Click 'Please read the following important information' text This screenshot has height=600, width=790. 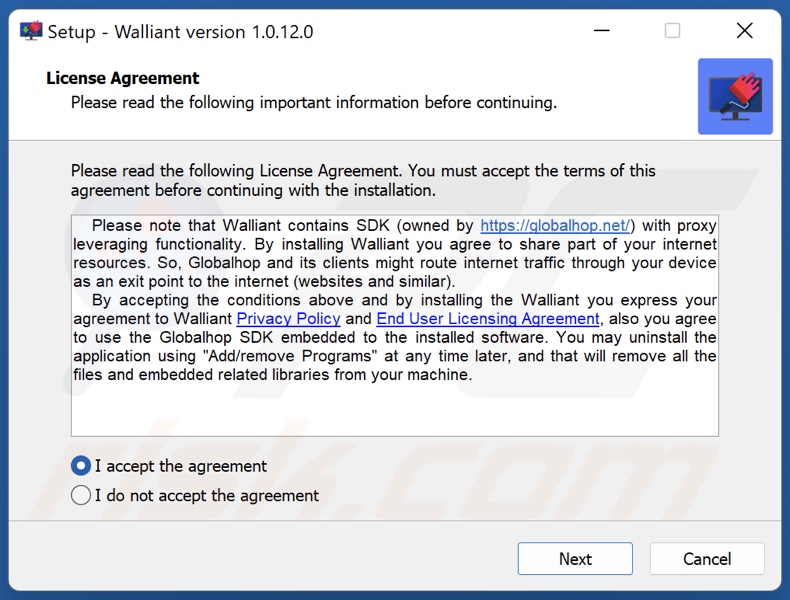[x=313, y=103]
